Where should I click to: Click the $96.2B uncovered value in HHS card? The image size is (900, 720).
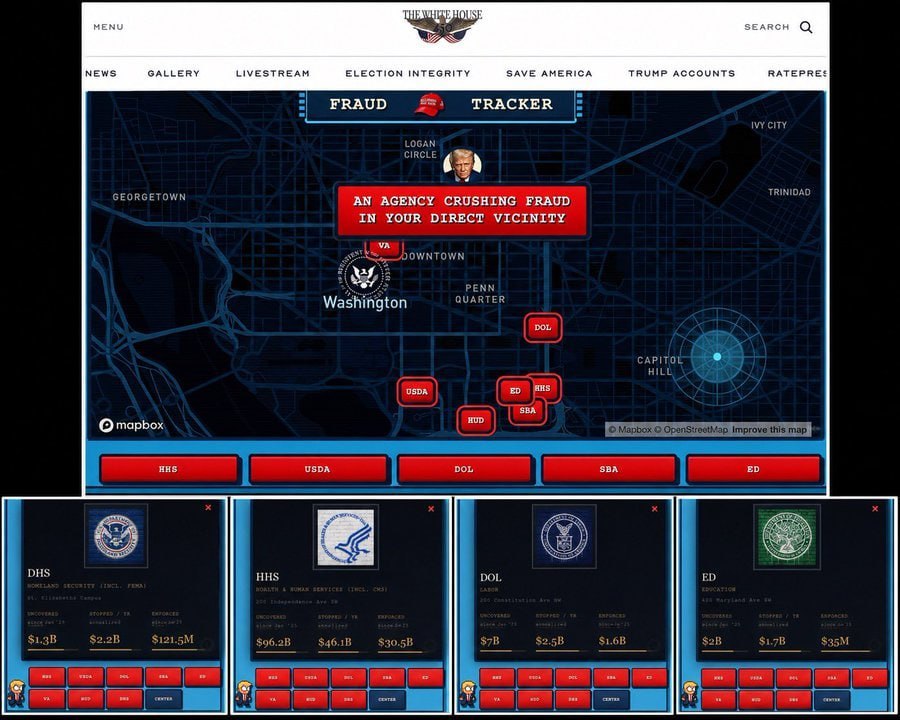click(273, 642)
